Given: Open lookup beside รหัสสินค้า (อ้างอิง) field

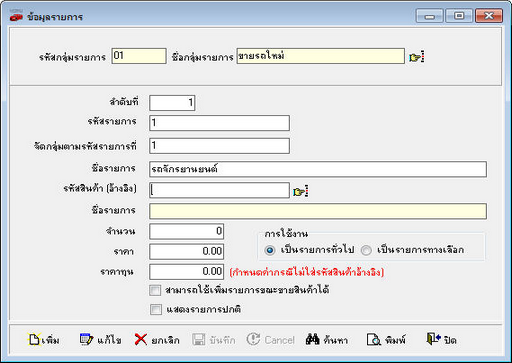Looking at the screenshot, I should pos(300,191).
